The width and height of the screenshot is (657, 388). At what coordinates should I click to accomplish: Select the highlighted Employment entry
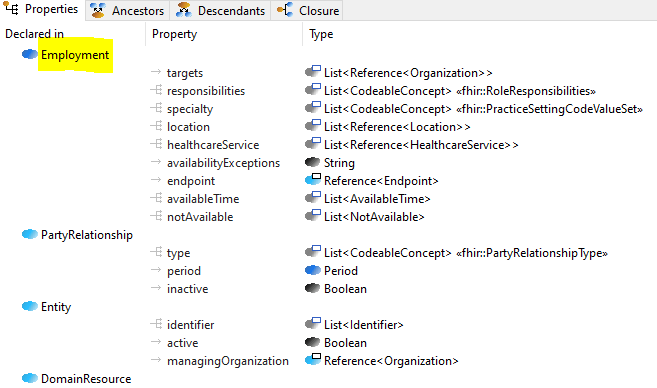(75, 55)
